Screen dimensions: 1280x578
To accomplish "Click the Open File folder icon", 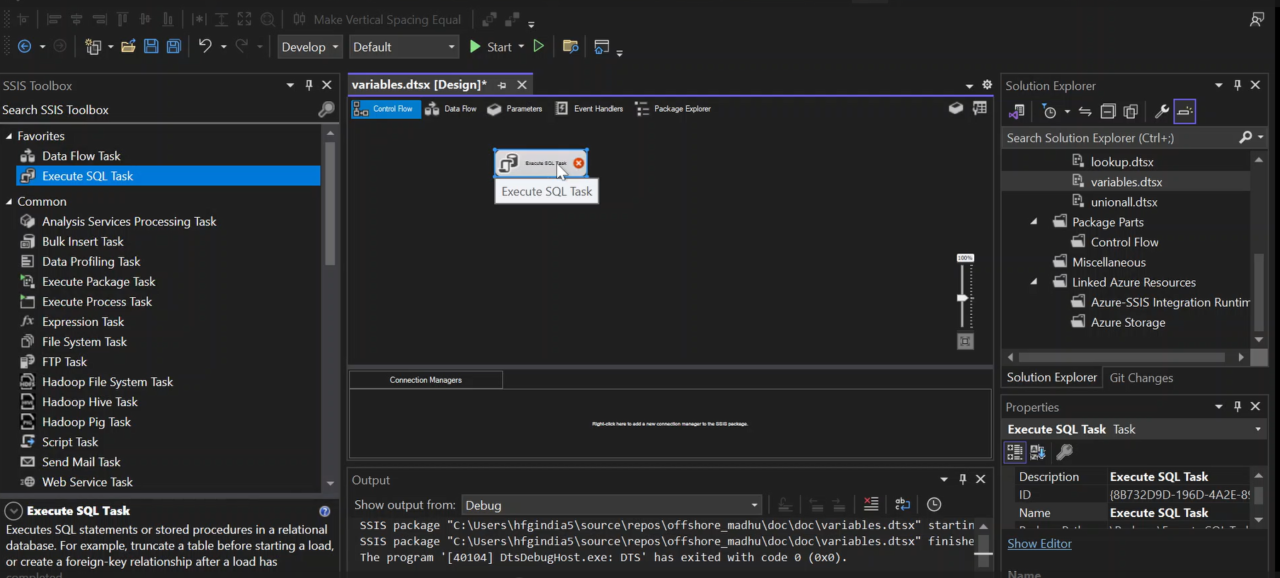I will click(128, 47).
